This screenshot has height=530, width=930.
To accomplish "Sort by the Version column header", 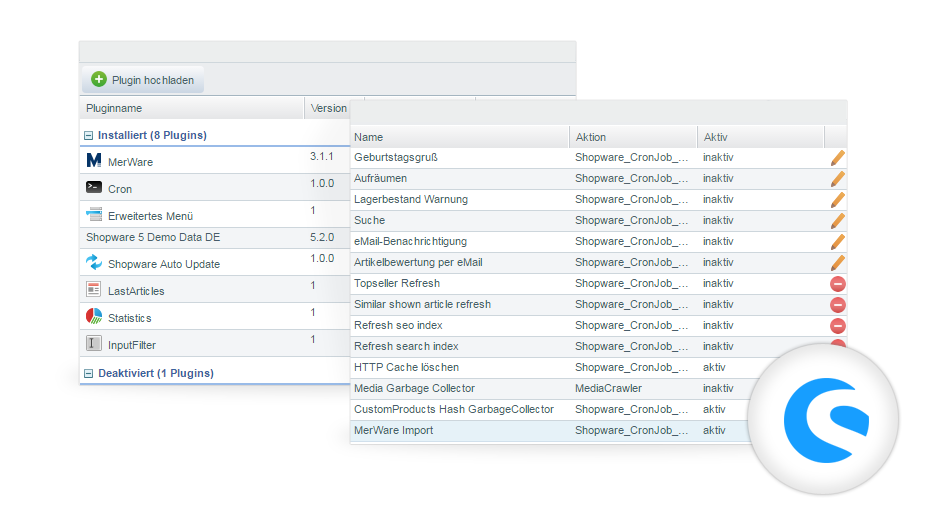I will click(328, 108).
